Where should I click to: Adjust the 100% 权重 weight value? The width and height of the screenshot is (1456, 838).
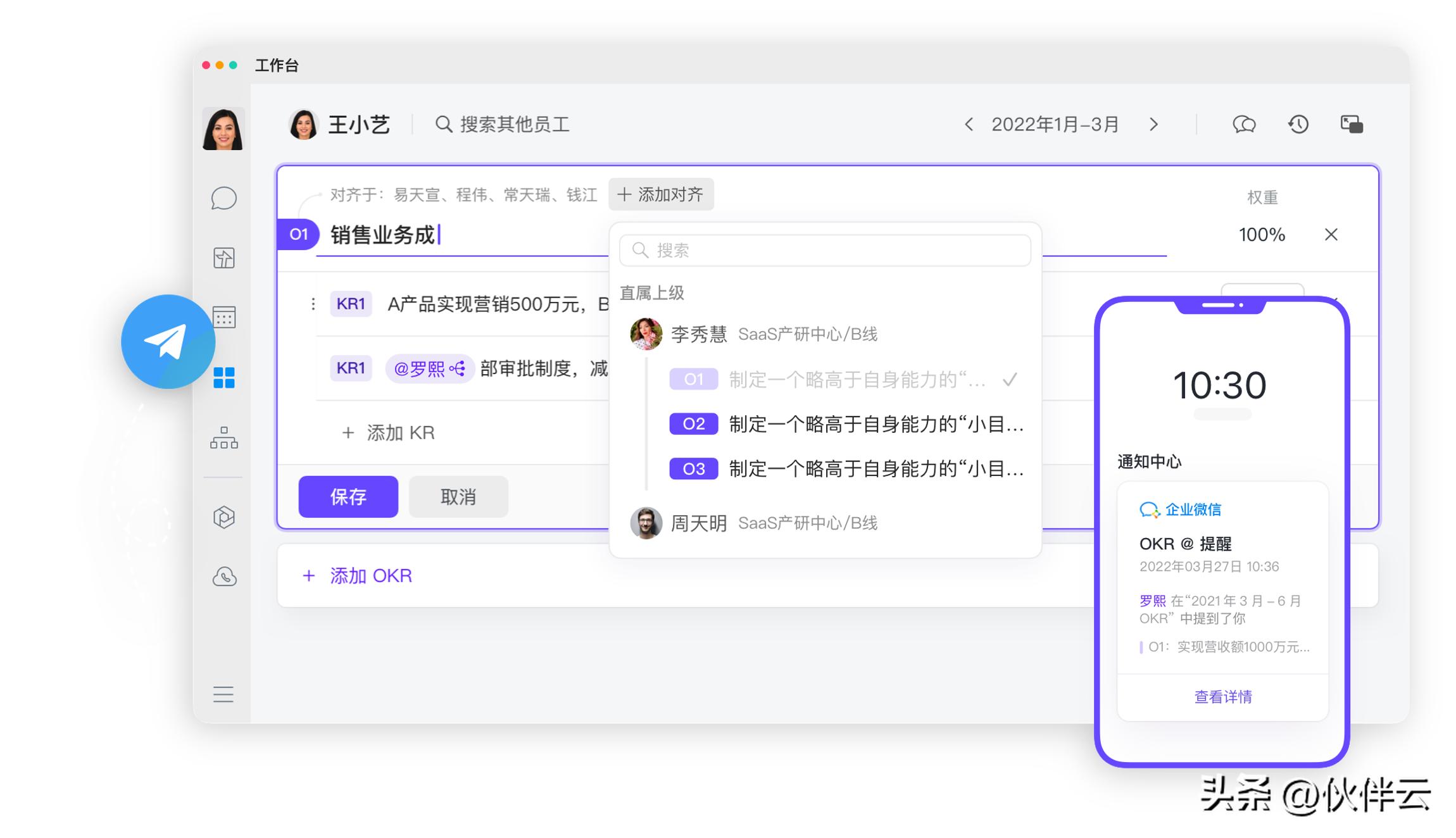point(1262,234)
